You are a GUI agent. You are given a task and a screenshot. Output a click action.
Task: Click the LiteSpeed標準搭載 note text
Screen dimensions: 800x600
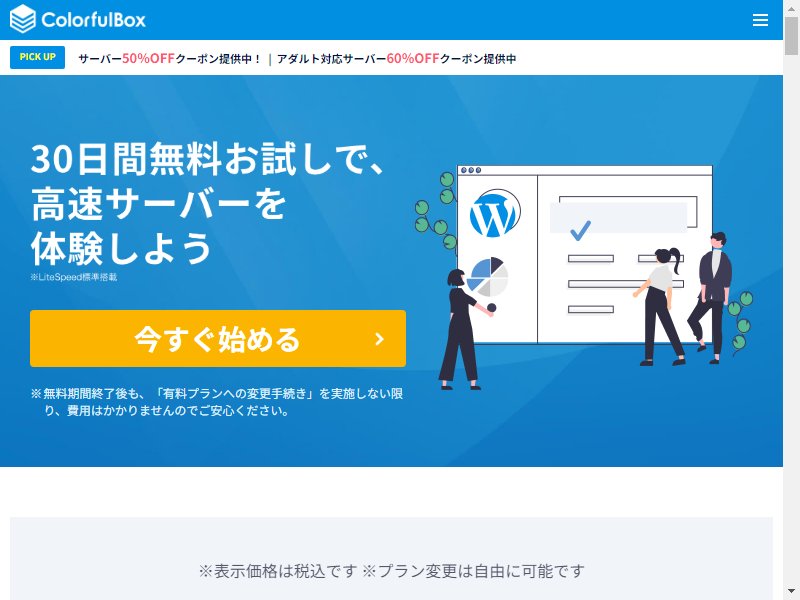[74, 277]
